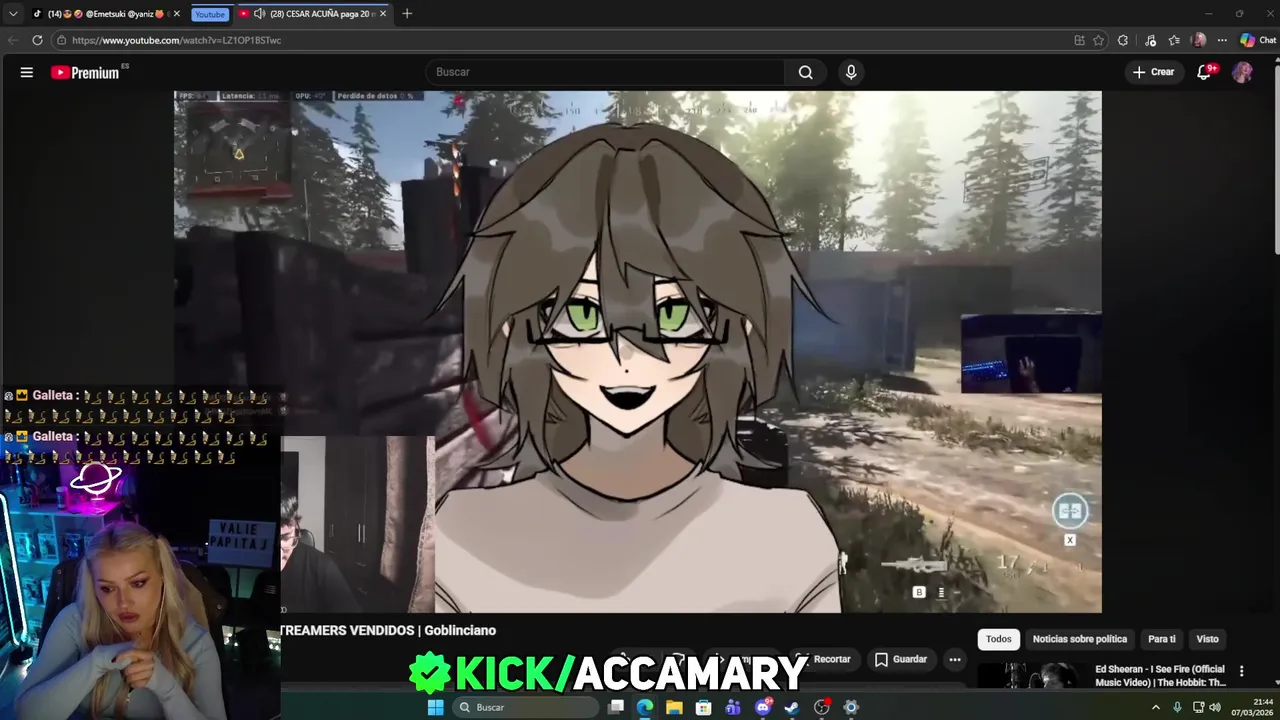1280x720 pixels.
Task: Open File Explorer from the taskbar
Action: (x=674, y=707)
